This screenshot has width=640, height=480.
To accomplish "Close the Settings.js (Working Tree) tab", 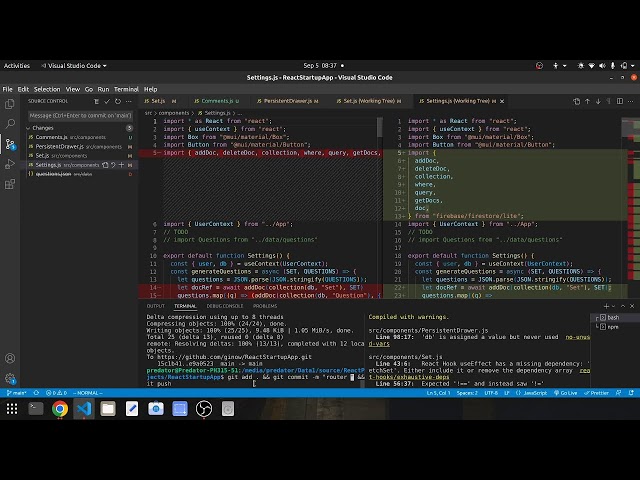I will (502, 101).
